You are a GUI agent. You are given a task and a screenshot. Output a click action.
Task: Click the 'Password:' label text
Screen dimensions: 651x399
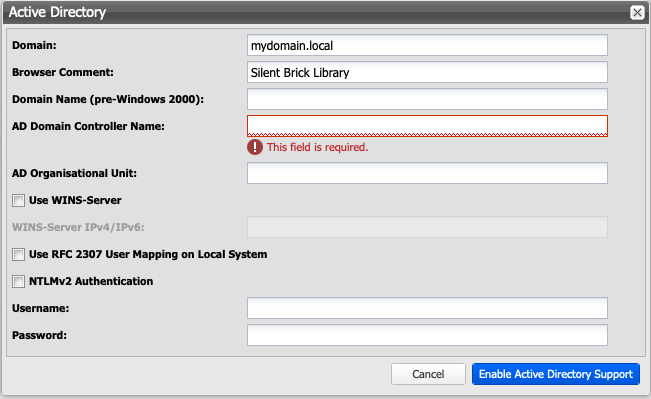click(x=39, y=335)
